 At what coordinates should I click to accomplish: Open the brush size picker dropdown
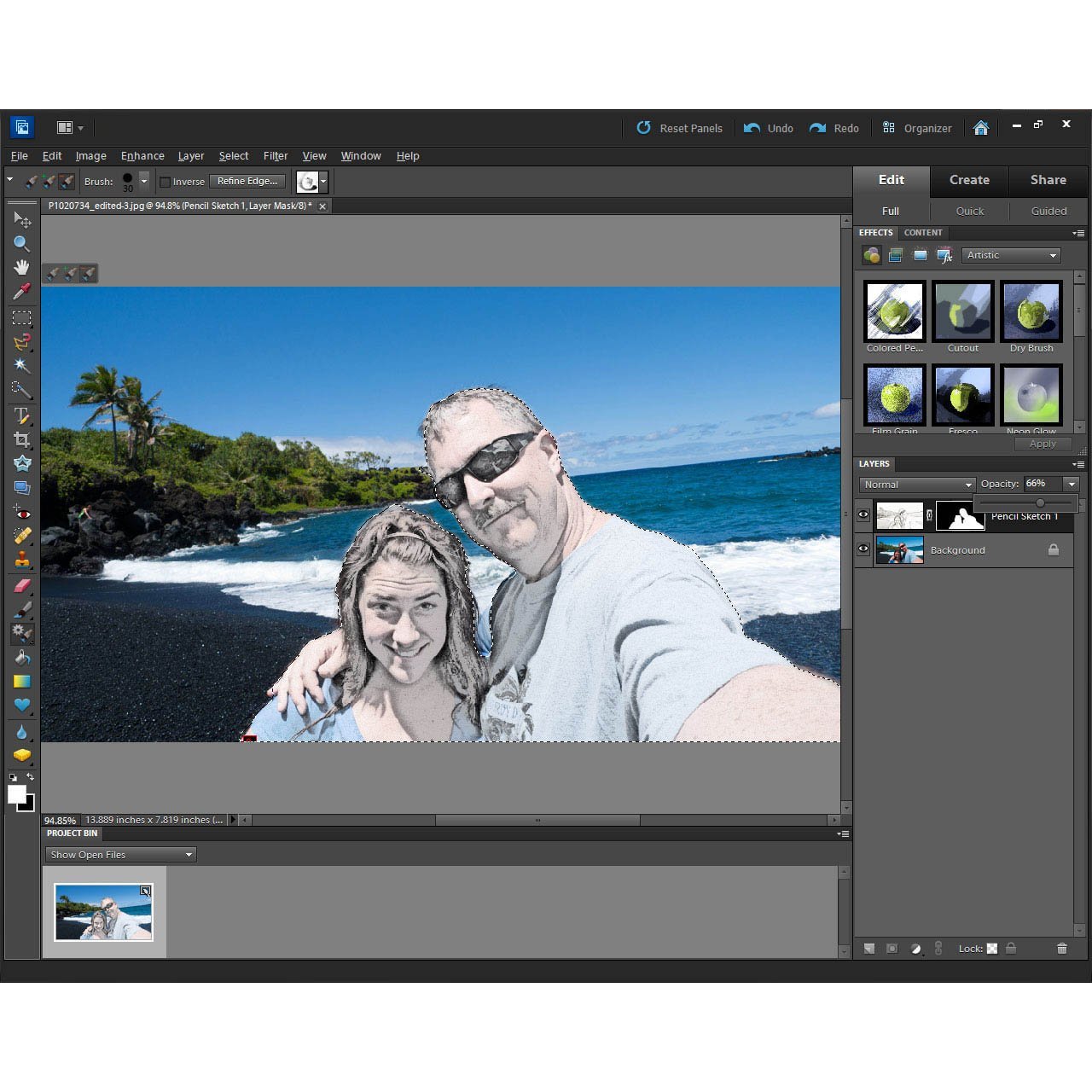click(143, 181)
